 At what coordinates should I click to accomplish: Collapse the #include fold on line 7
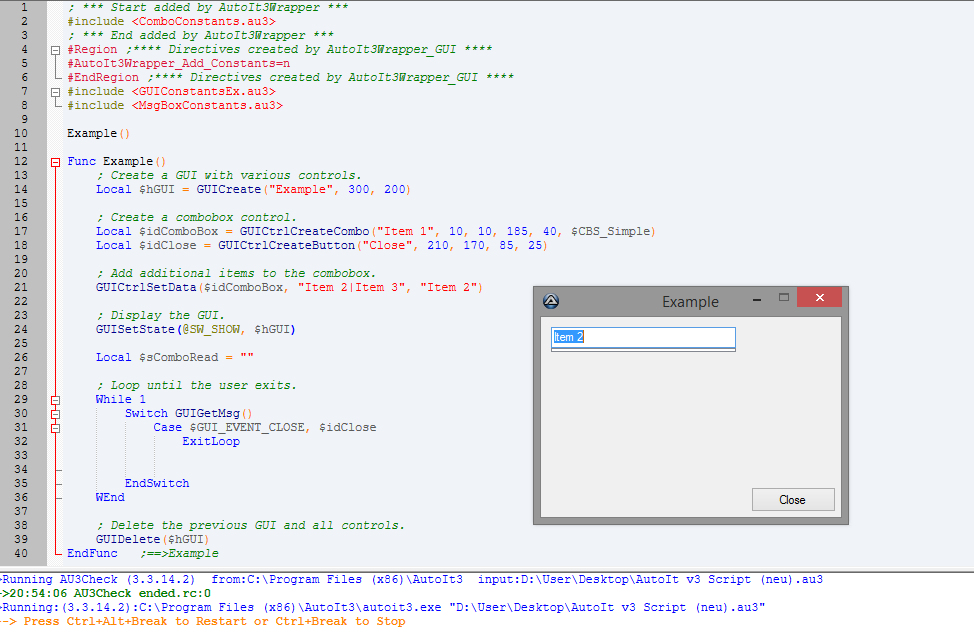55,91
